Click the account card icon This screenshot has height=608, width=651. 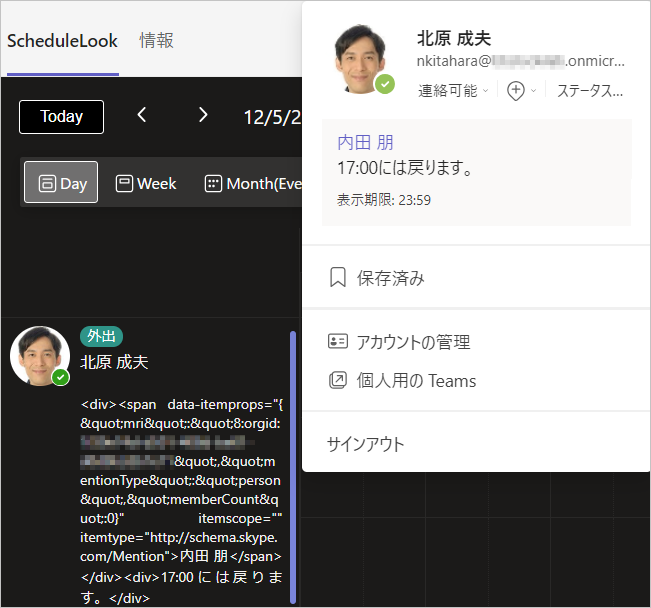click(x=338, y=341)
